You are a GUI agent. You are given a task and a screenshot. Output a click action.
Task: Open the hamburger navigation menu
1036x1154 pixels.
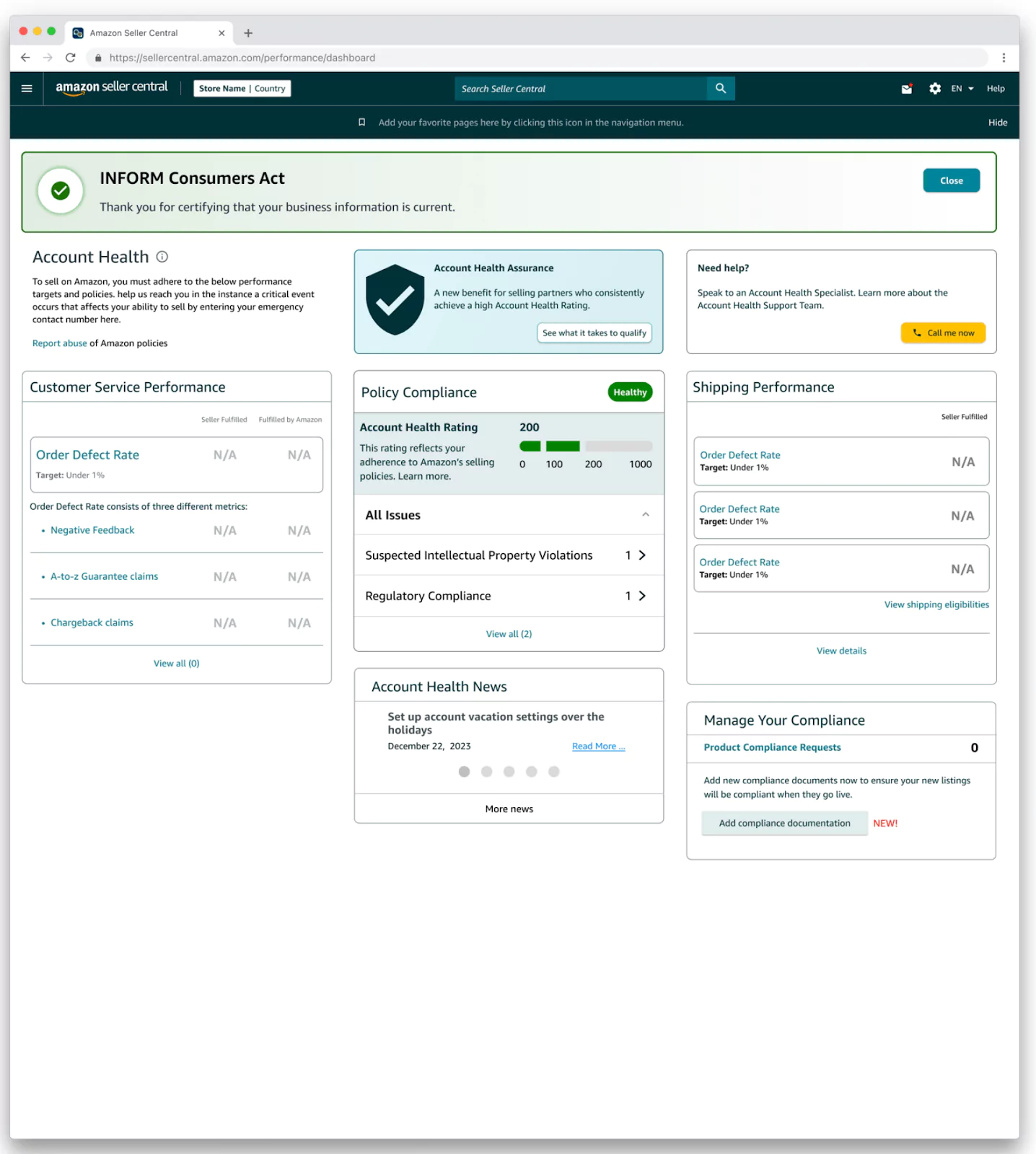click(27, 89)
